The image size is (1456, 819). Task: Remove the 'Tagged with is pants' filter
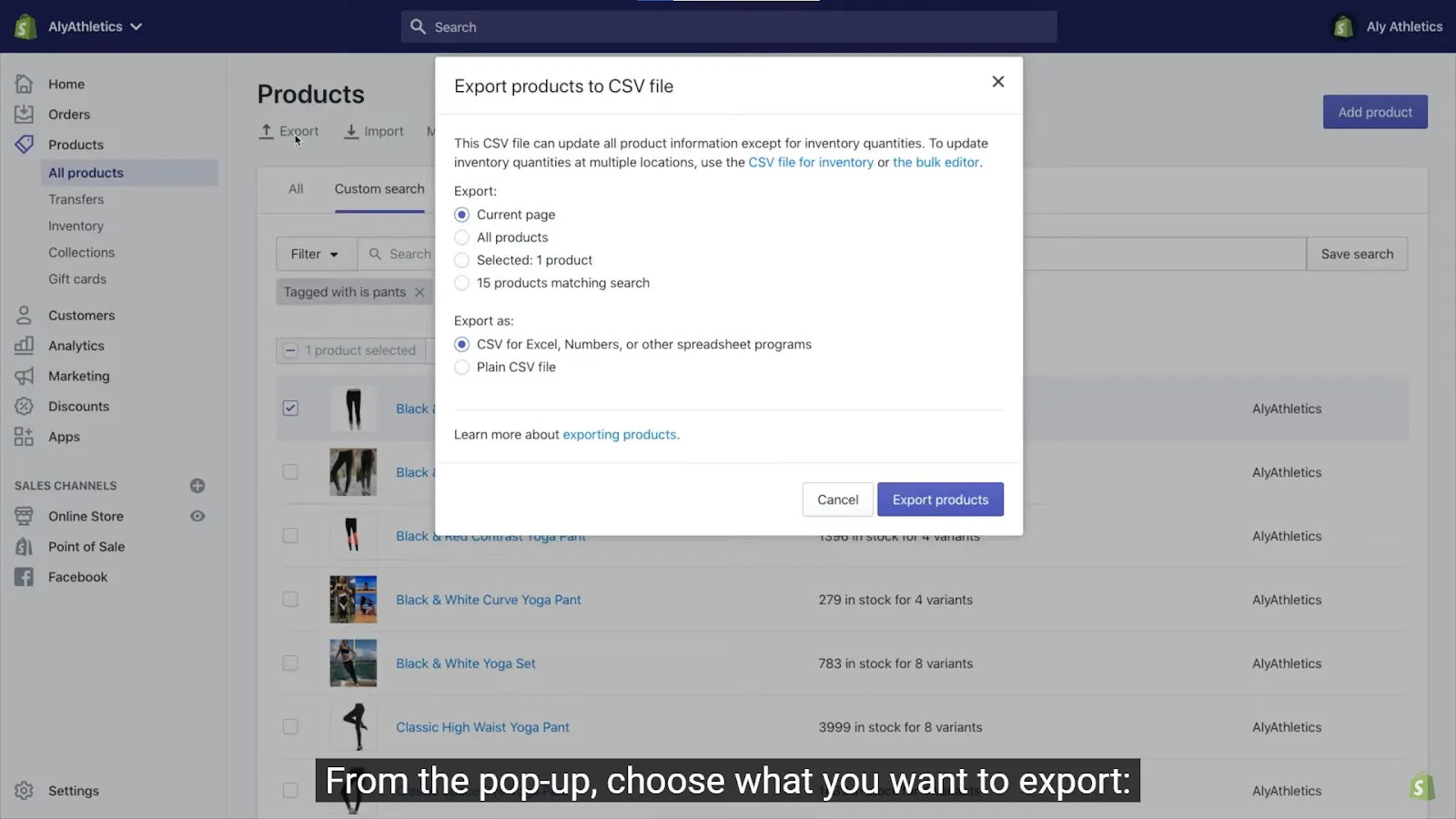420,292
